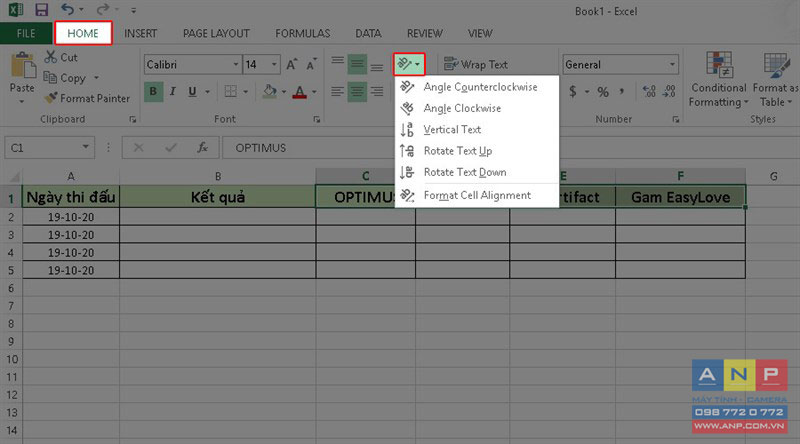Open the Calibri font name dropdown

[x=235, y=65]
